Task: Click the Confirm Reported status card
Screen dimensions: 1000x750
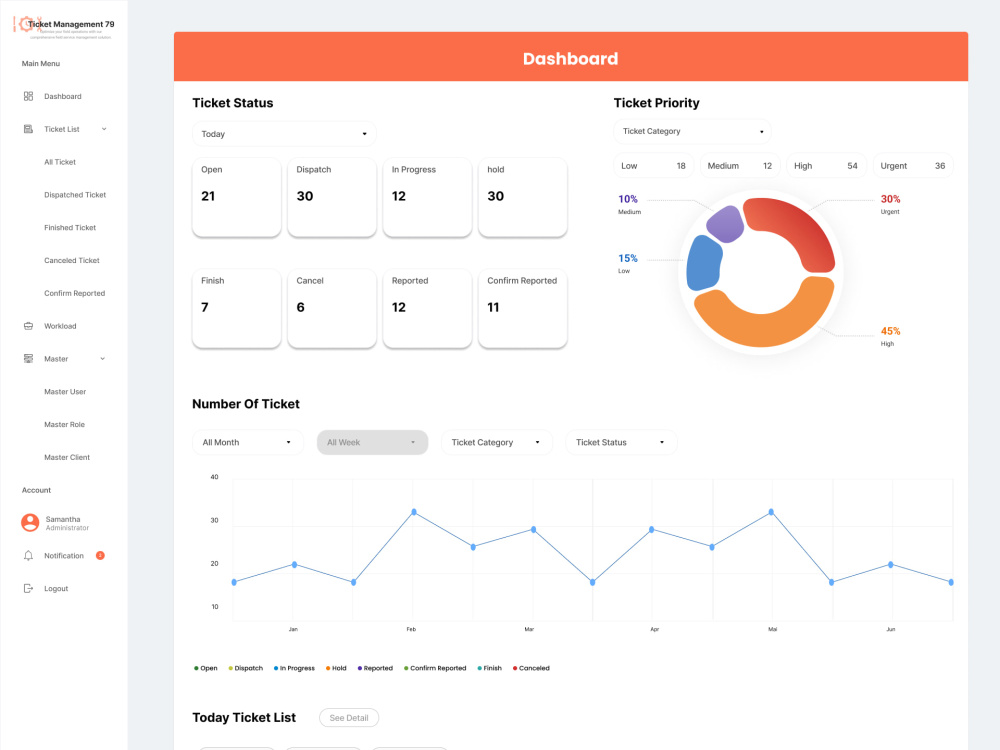Action: 523,308
